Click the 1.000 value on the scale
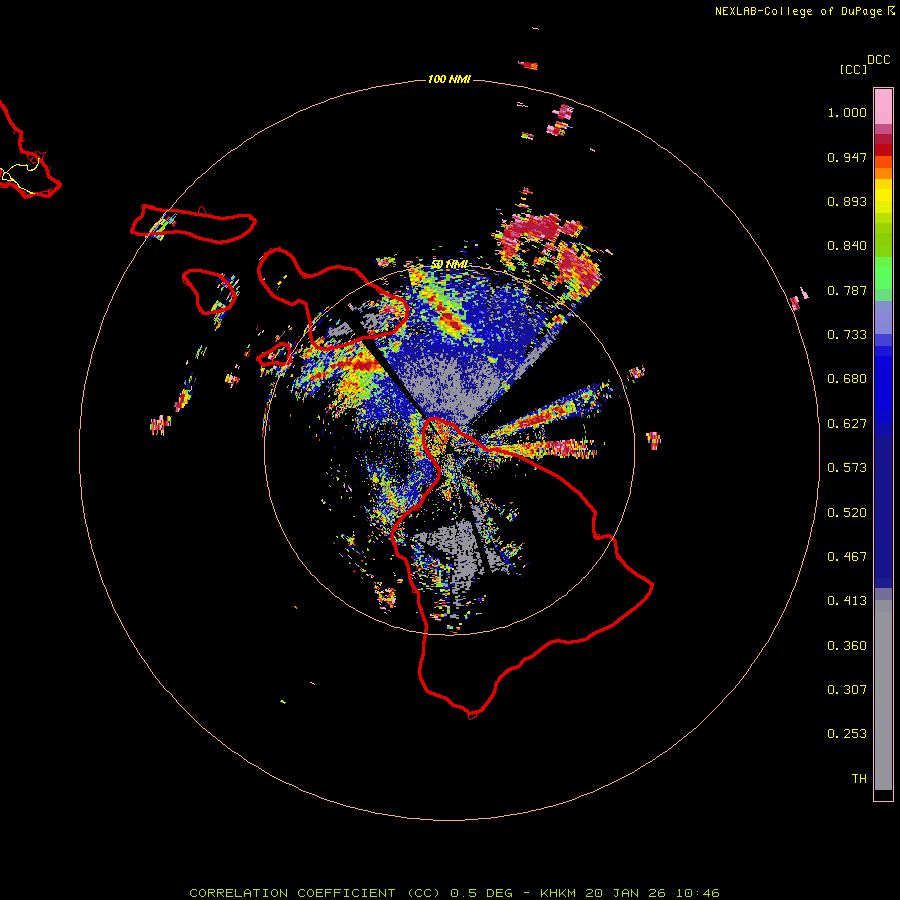This screenshot has width=900, height=900. pos(847,112)
